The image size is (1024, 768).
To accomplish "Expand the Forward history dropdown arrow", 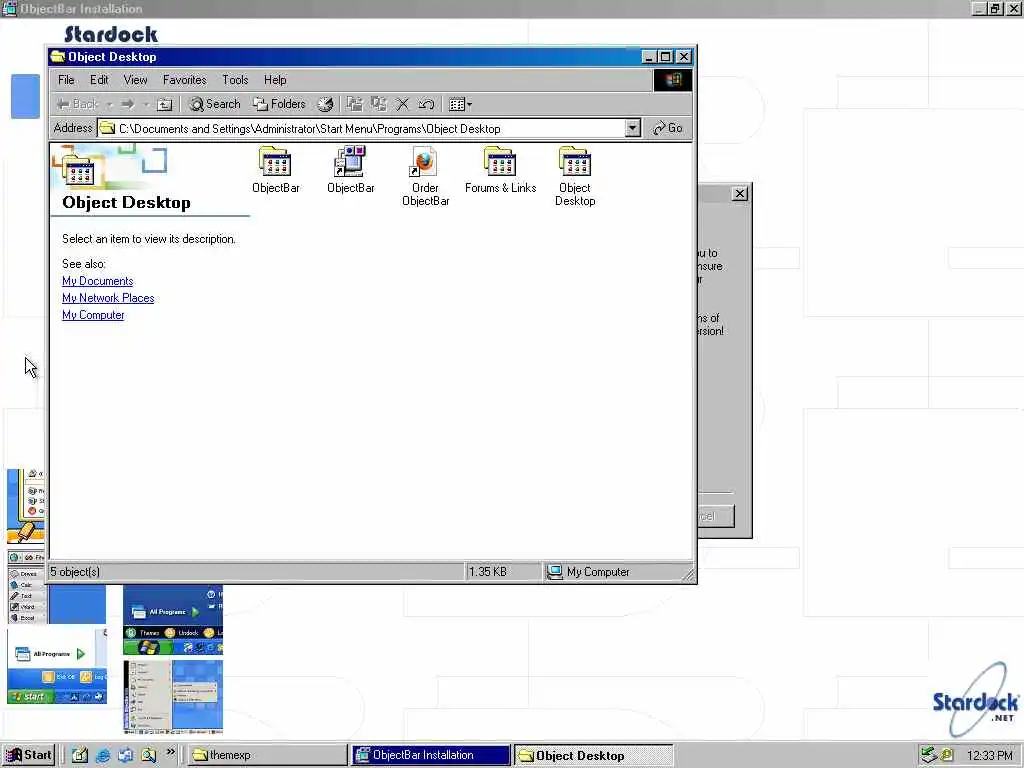I will 146,104.
